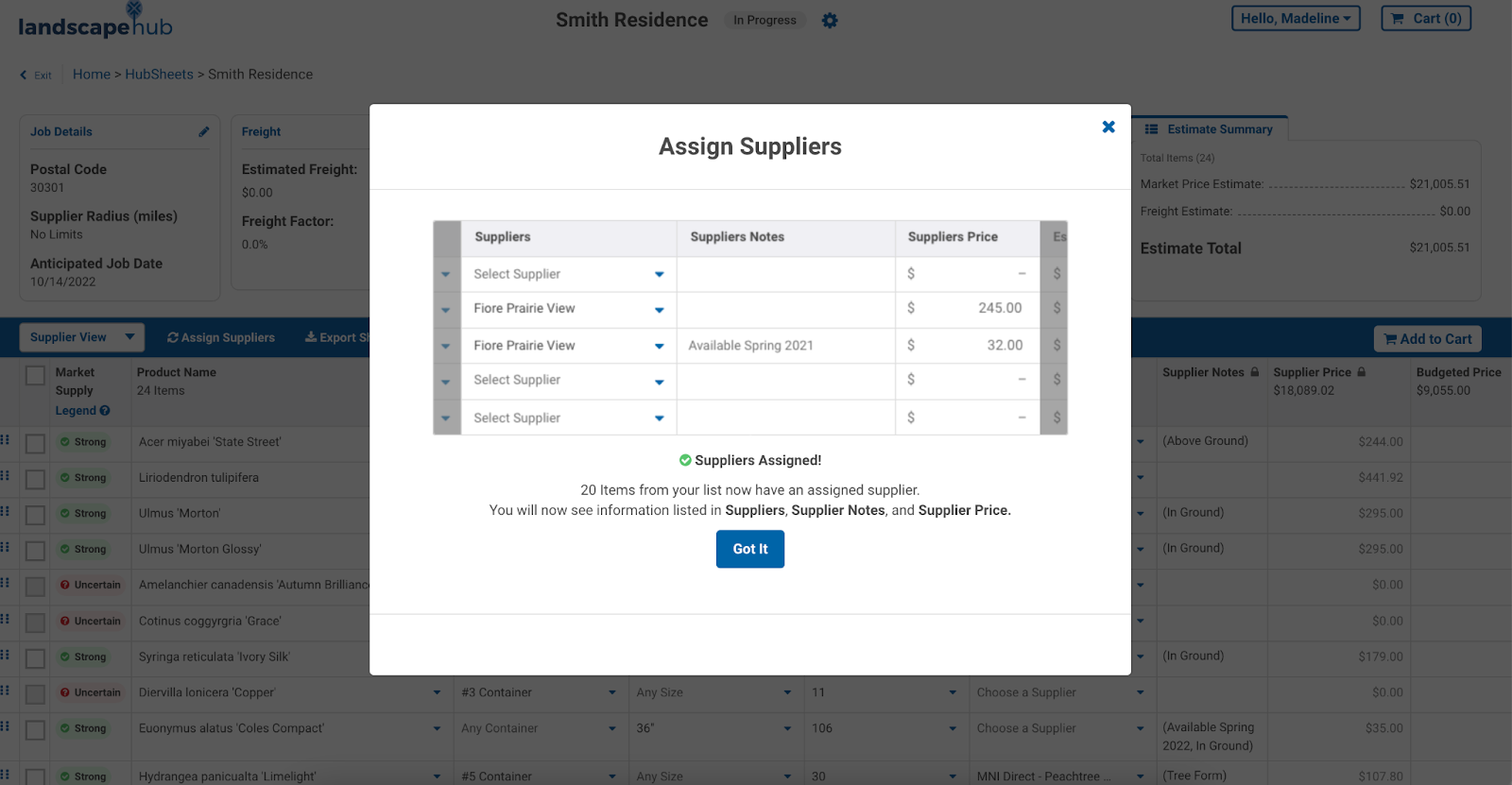
Task: Click the Available Spring 2021 notes field
Action: click(785, 346)
